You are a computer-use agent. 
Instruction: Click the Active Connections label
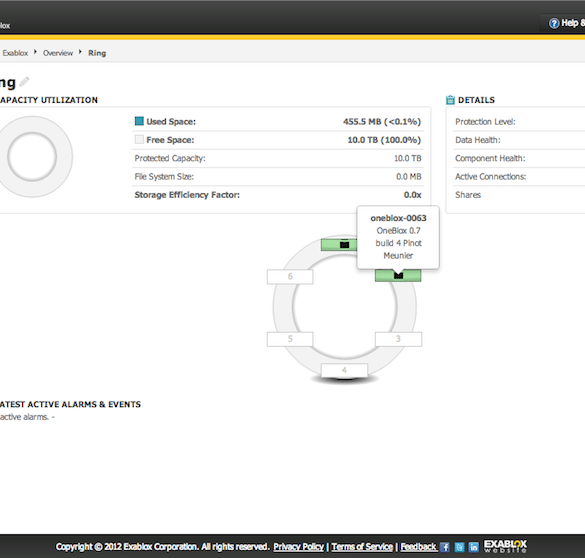(490, 176)
